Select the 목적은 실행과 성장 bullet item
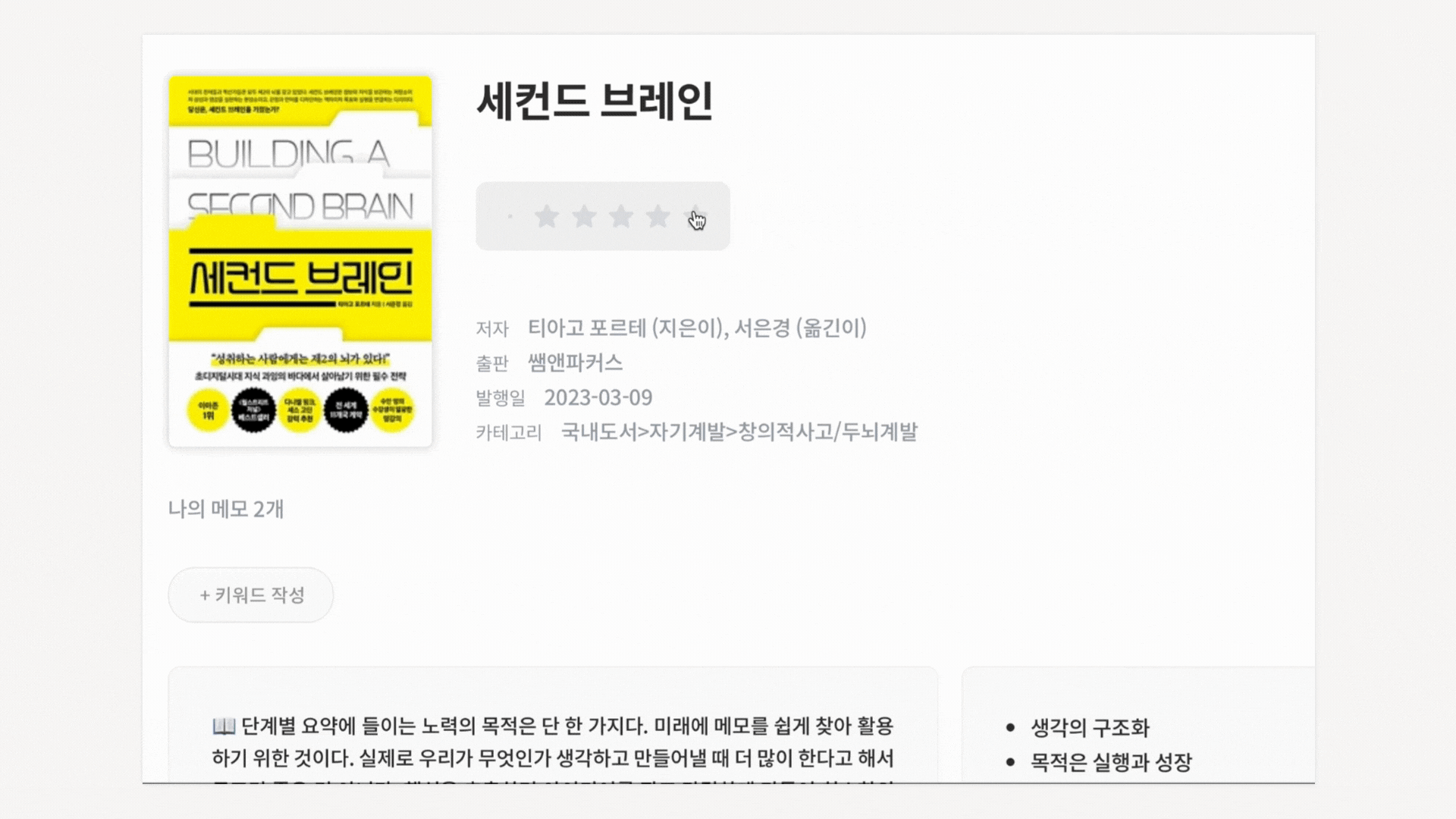 tap(1111, 761)
